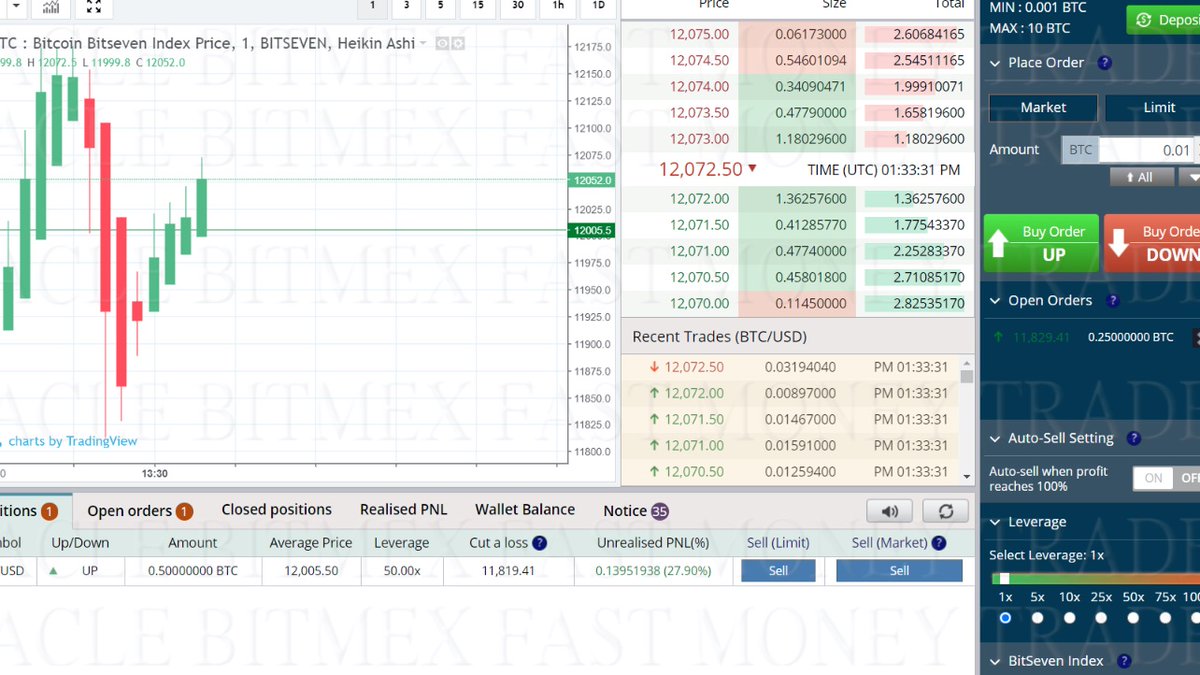The image size is (1200, 675).
Task: Click Sell (Limit) Sell button
Action: click(778, 570)
